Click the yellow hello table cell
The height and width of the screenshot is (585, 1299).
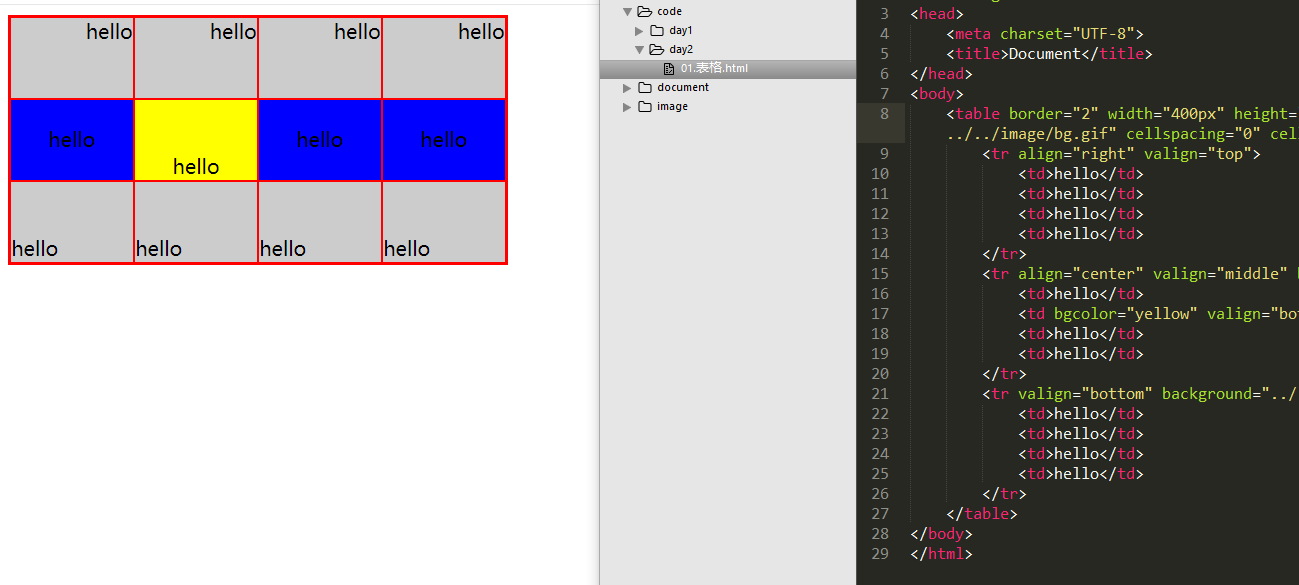(196, 140)
